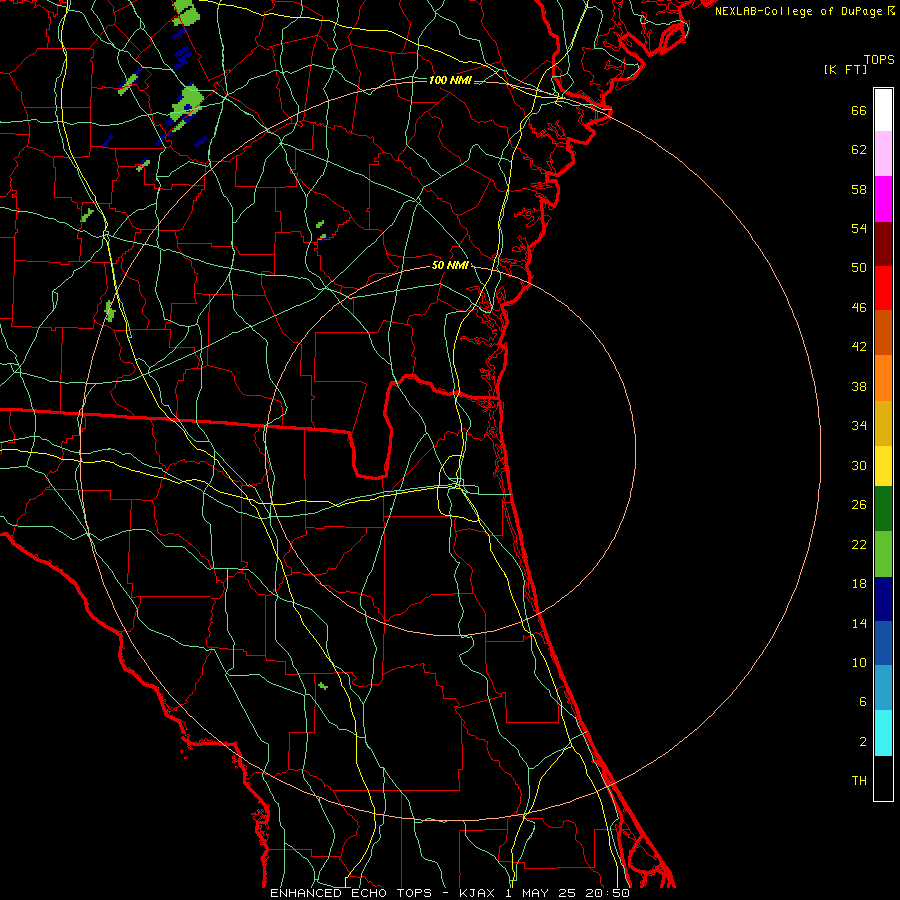The width and height of the screenshot is (900, 900).
Task: Click the '50' scale label
Action: [x=859, y=268]
